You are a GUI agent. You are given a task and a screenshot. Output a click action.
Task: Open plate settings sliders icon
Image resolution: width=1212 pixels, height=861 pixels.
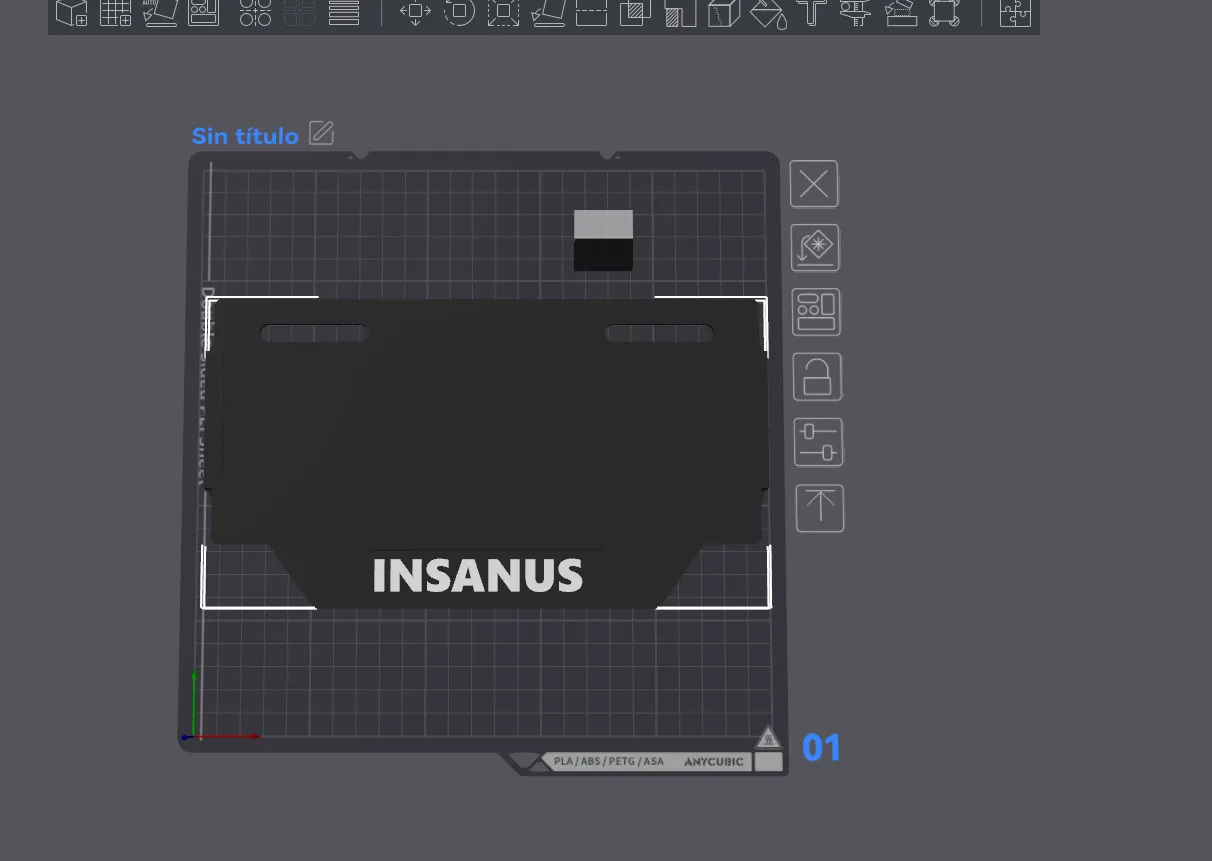(x=819, y=442)
